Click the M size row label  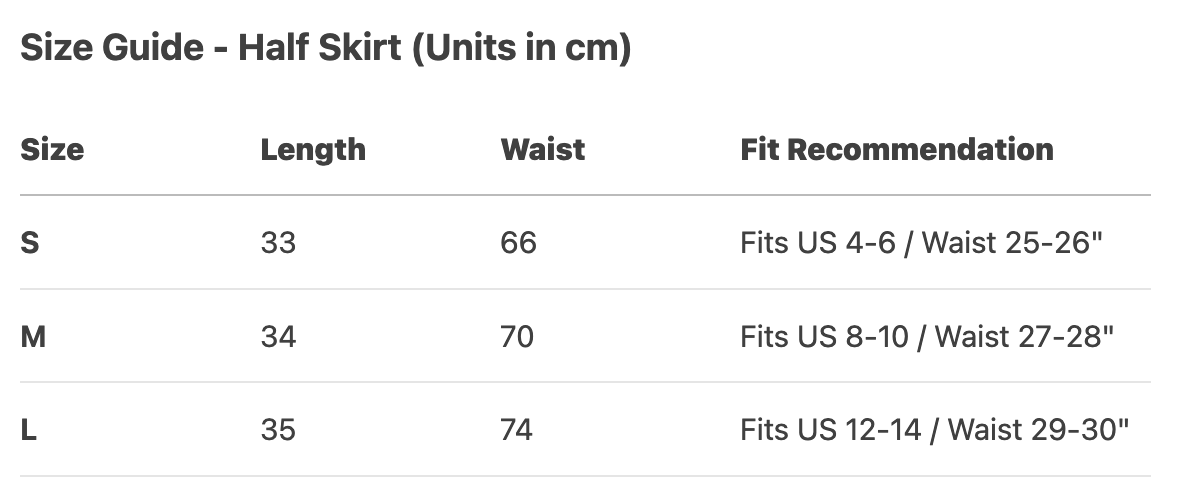coord(33,337)
